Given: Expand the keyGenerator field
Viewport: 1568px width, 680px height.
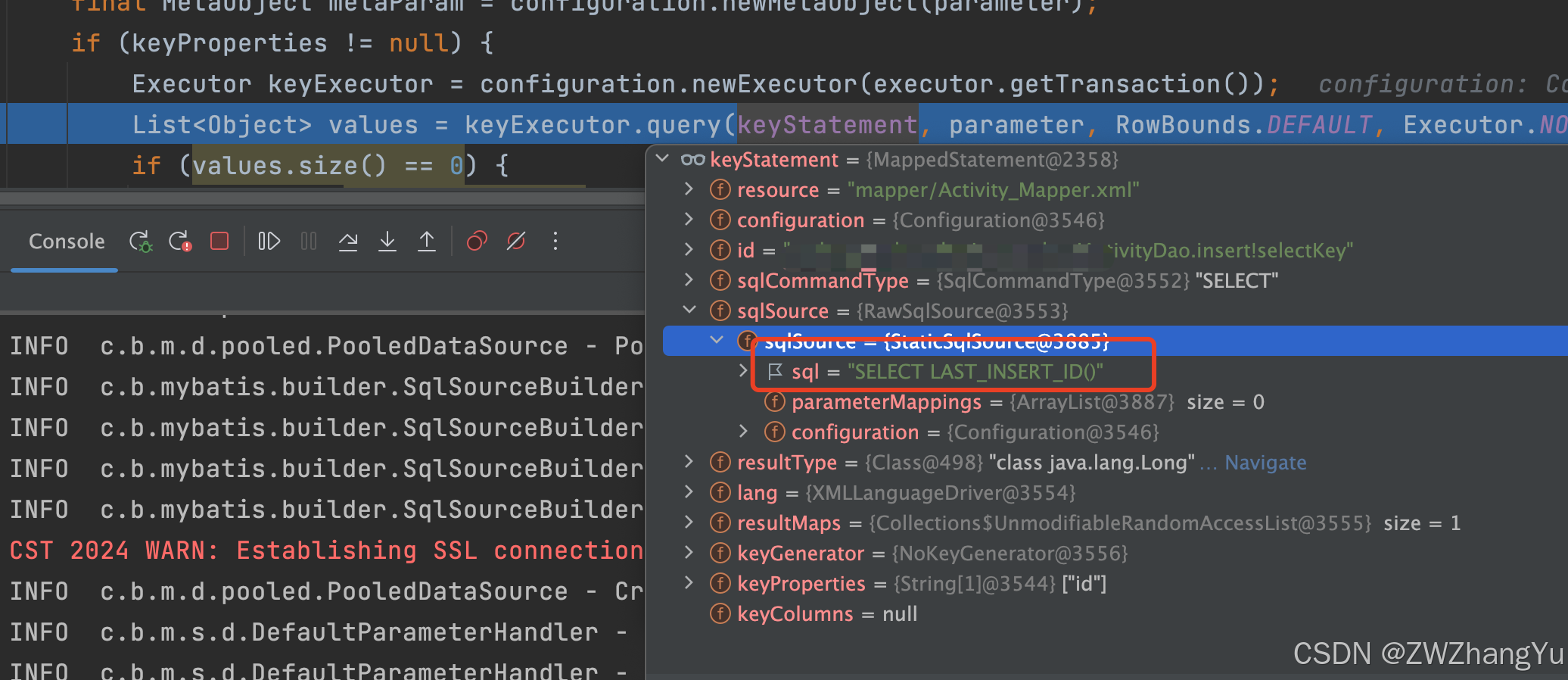Looking at the screenshot, I should [x=689, y=552].
